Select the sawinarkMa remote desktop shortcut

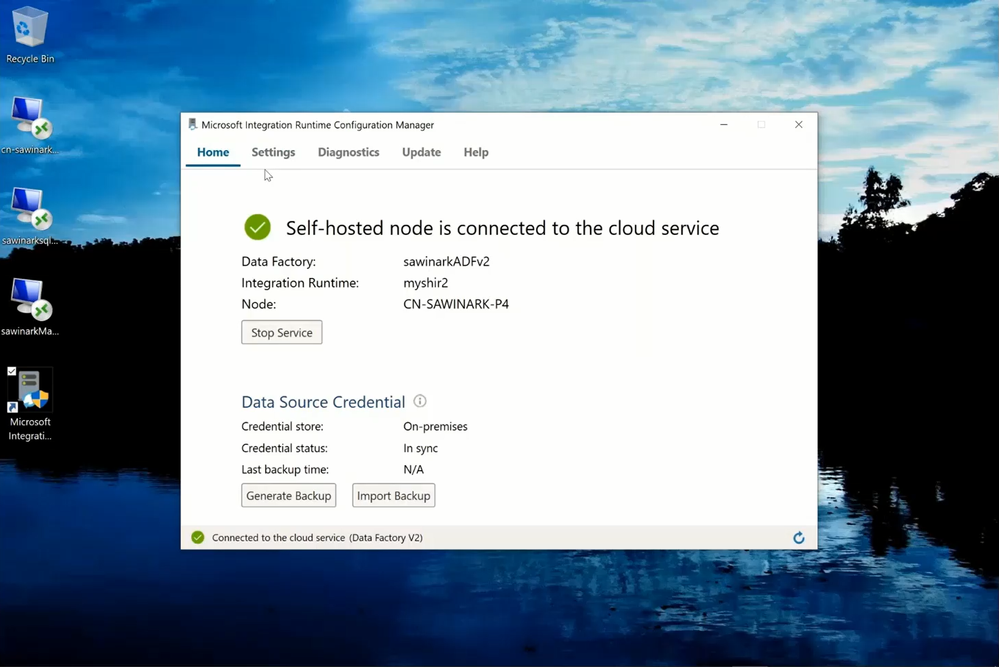coord(29,307)
